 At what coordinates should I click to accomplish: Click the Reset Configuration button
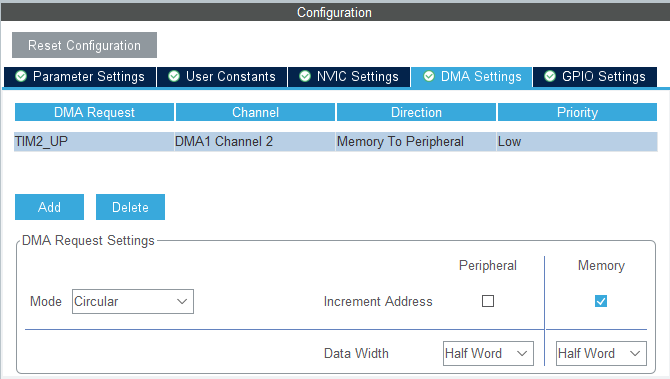84,45
